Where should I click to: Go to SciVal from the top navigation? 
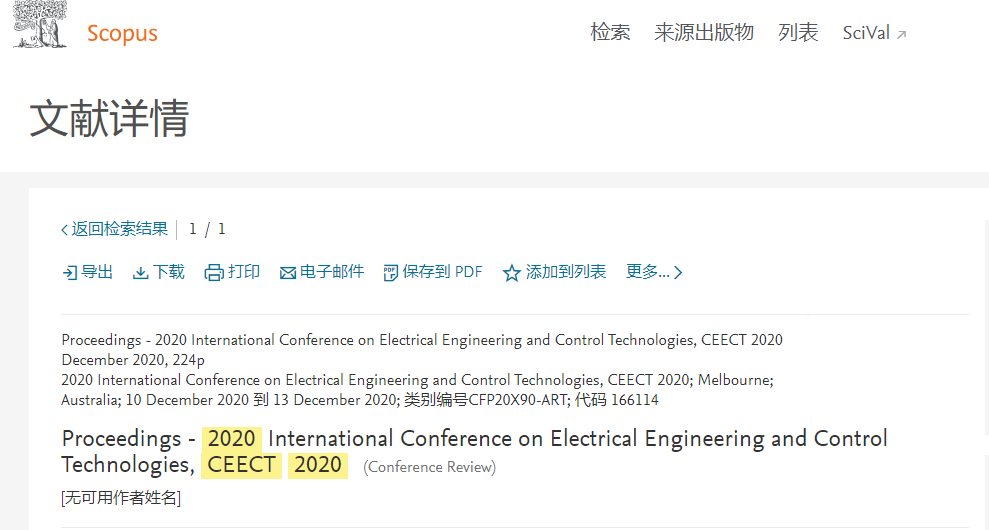(x=866, y=33)
